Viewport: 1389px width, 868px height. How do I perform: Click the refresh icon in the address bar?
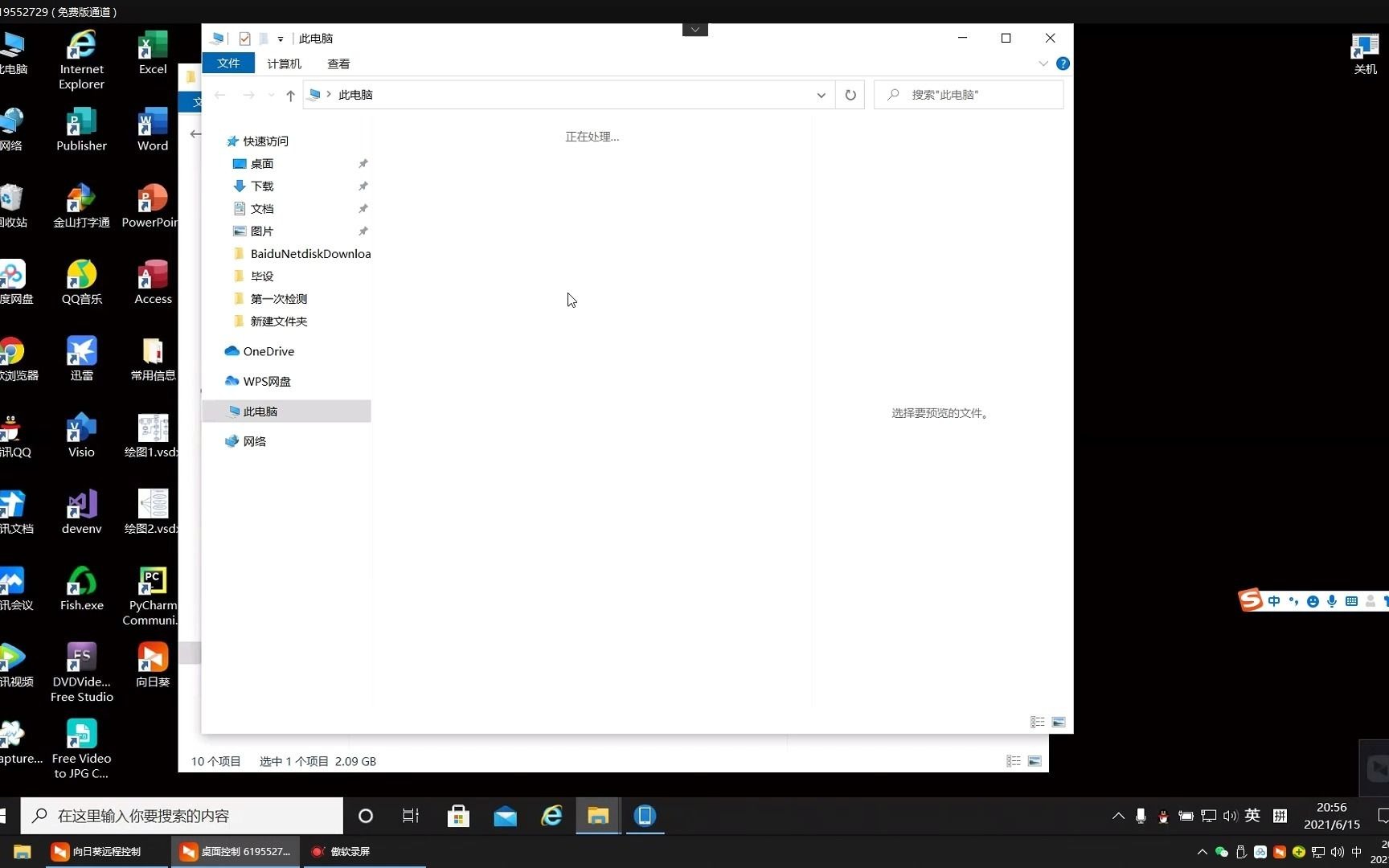tap(850, 94)
